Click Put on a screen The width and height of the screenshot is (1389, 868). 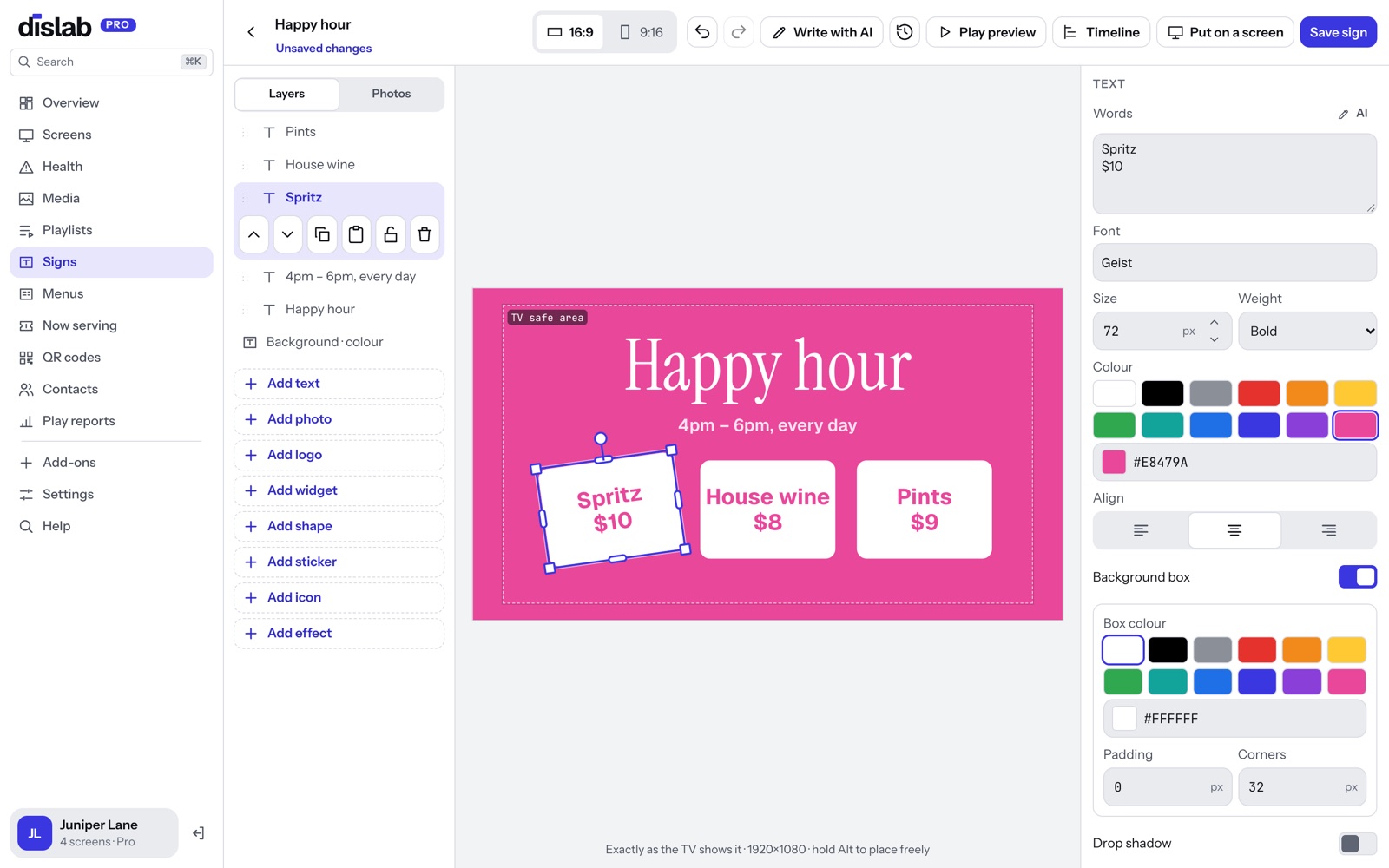pos(1225,32)
